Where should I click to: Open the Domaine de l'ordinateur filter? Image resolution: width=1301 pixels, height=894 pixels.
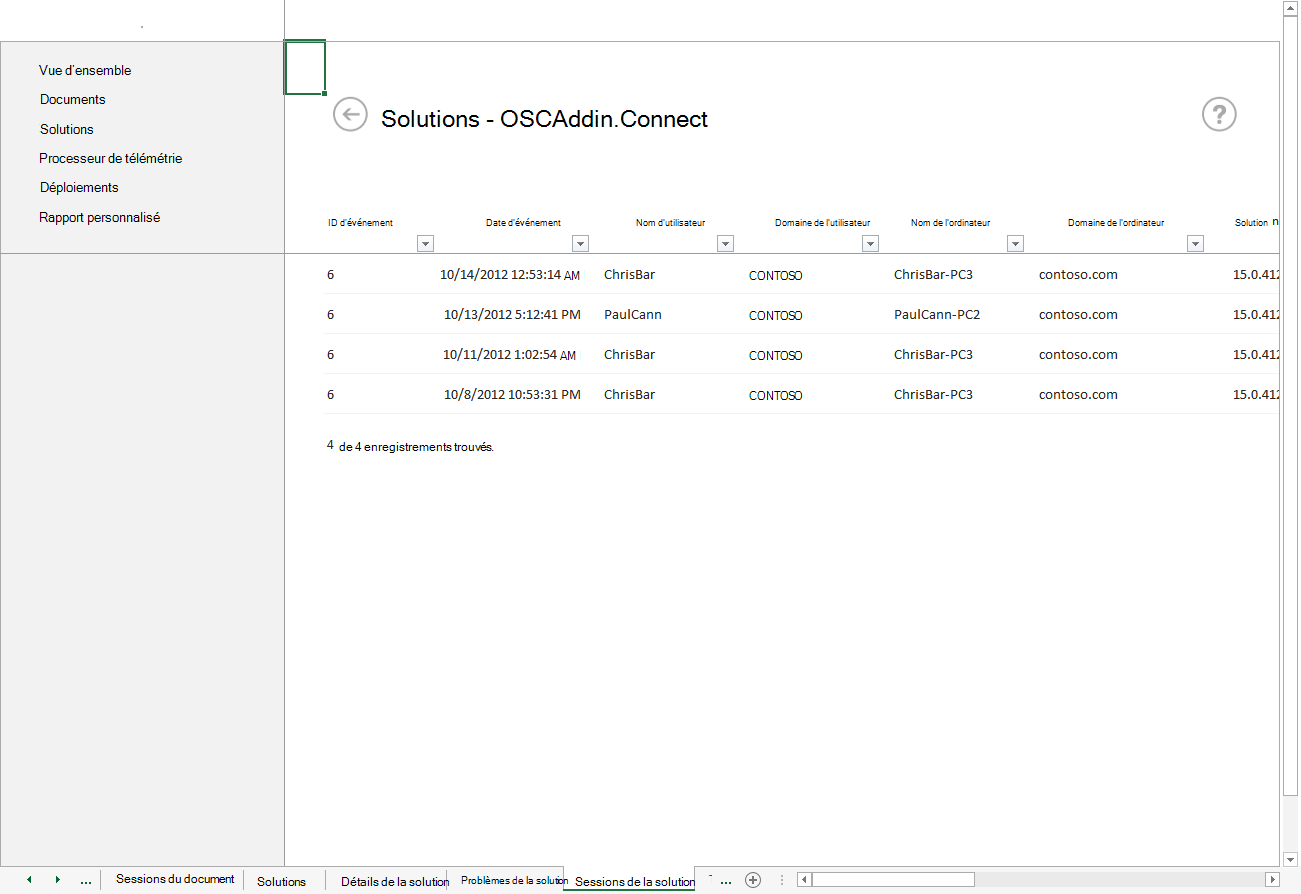[1195, 243]
